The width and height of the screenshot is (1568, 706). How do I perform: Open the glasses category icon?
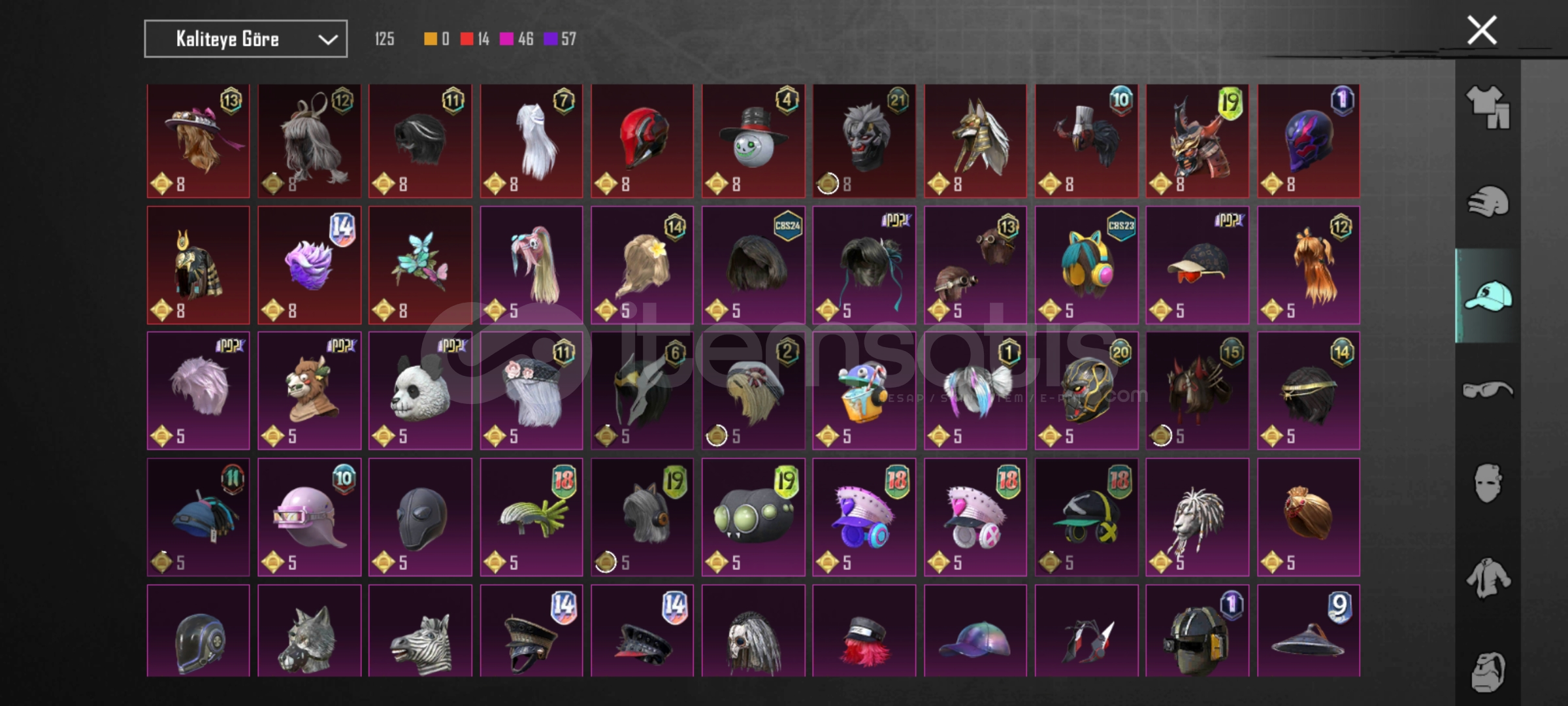pos(1488,390)
